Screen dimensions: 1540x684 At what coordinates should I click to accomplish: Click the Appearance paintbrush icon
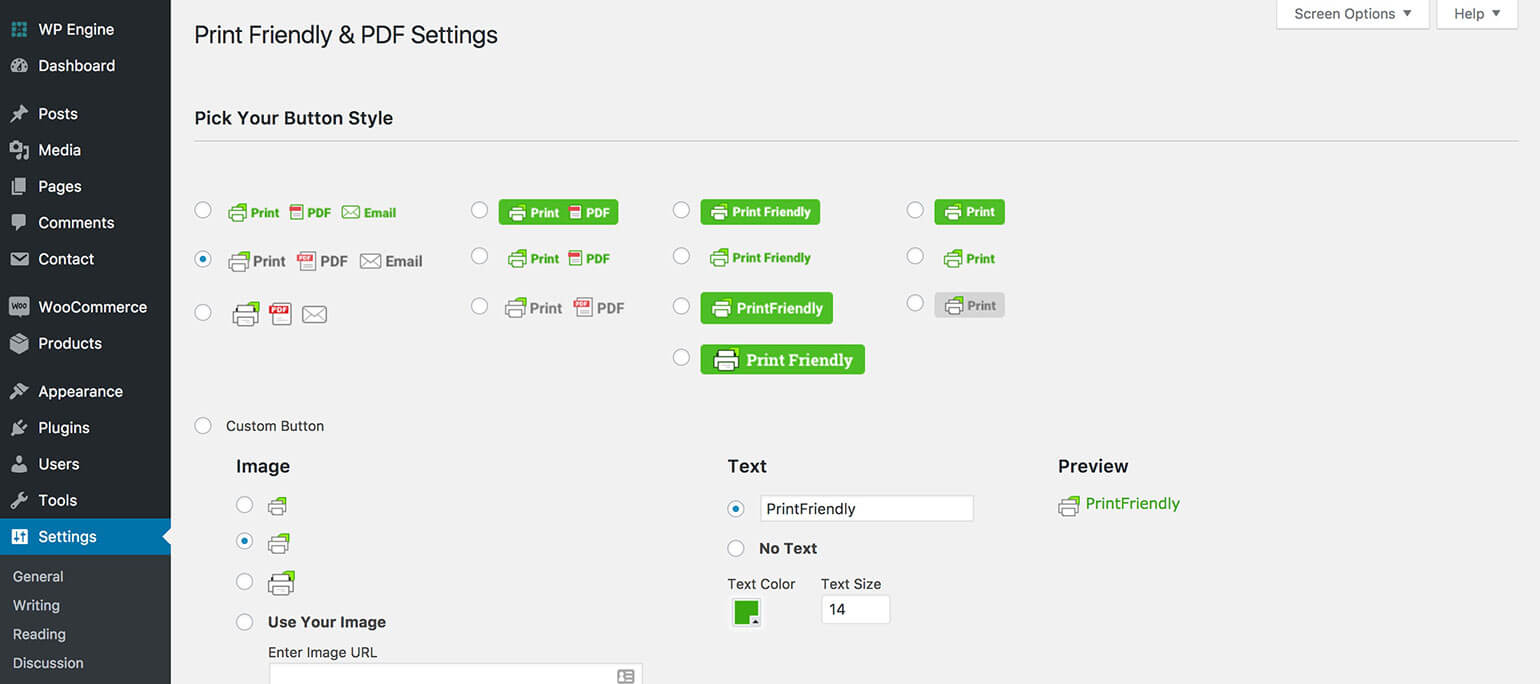[x=17, y=391]
